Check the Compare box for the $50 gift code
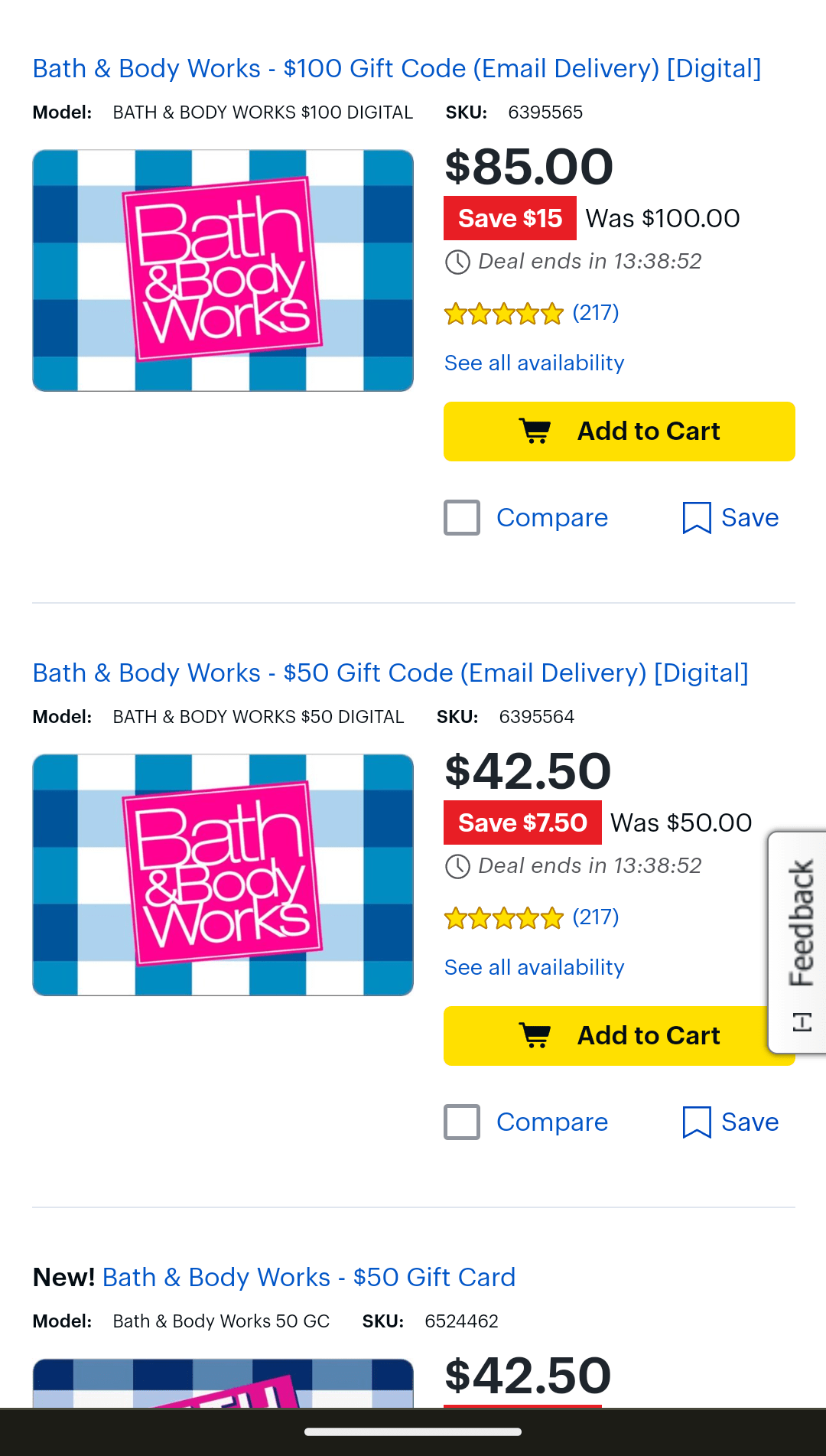Image resolution: width=826 pixels, height=1456 pixels. click(461, 1122)
